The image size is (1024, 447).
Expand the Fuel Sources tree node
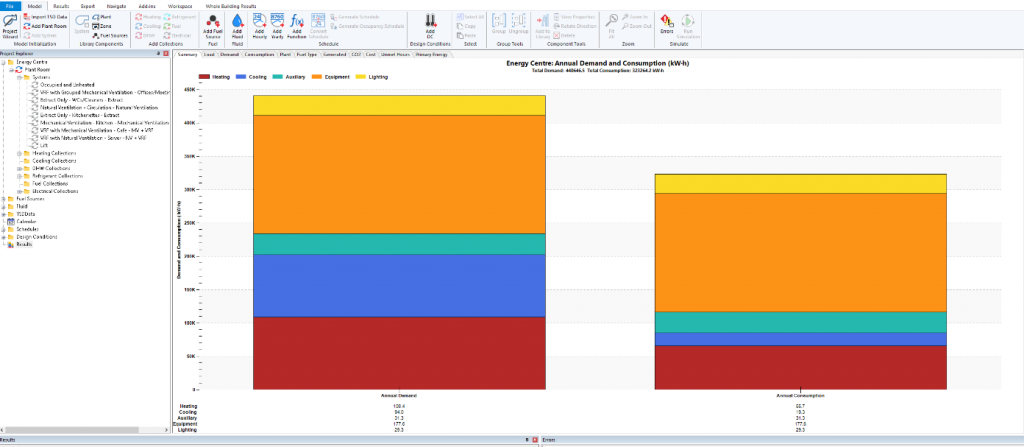(5, 199)
